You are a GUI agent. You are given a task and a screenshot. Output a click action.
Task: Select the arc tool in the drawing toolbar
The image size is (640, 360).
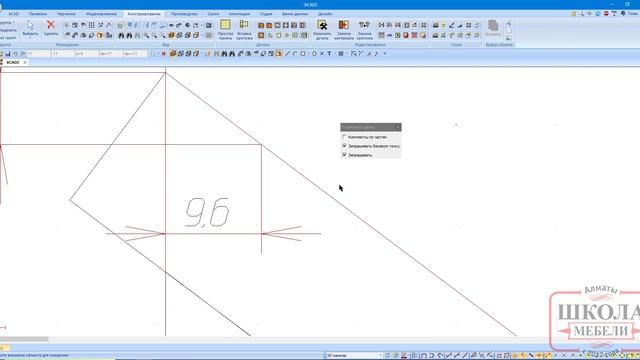(295, 53)
